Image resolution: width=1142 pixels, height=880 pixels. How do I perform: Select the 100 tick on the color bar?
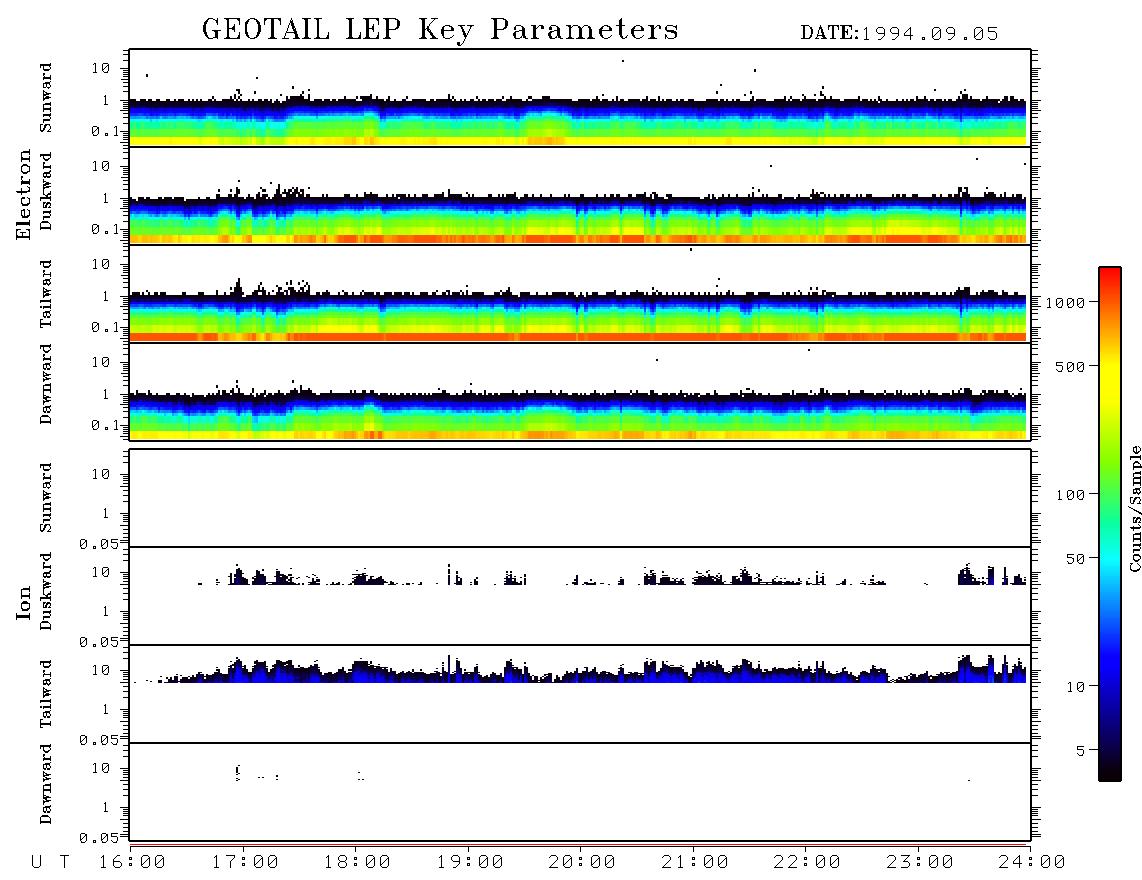click(x=1071, y=495)
